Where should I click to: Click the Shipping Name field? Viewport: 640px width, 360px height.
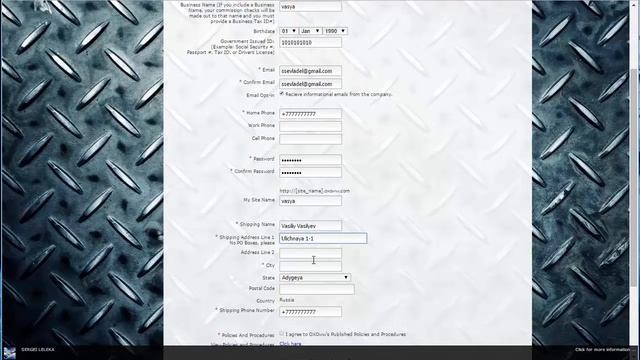point(310,226)
